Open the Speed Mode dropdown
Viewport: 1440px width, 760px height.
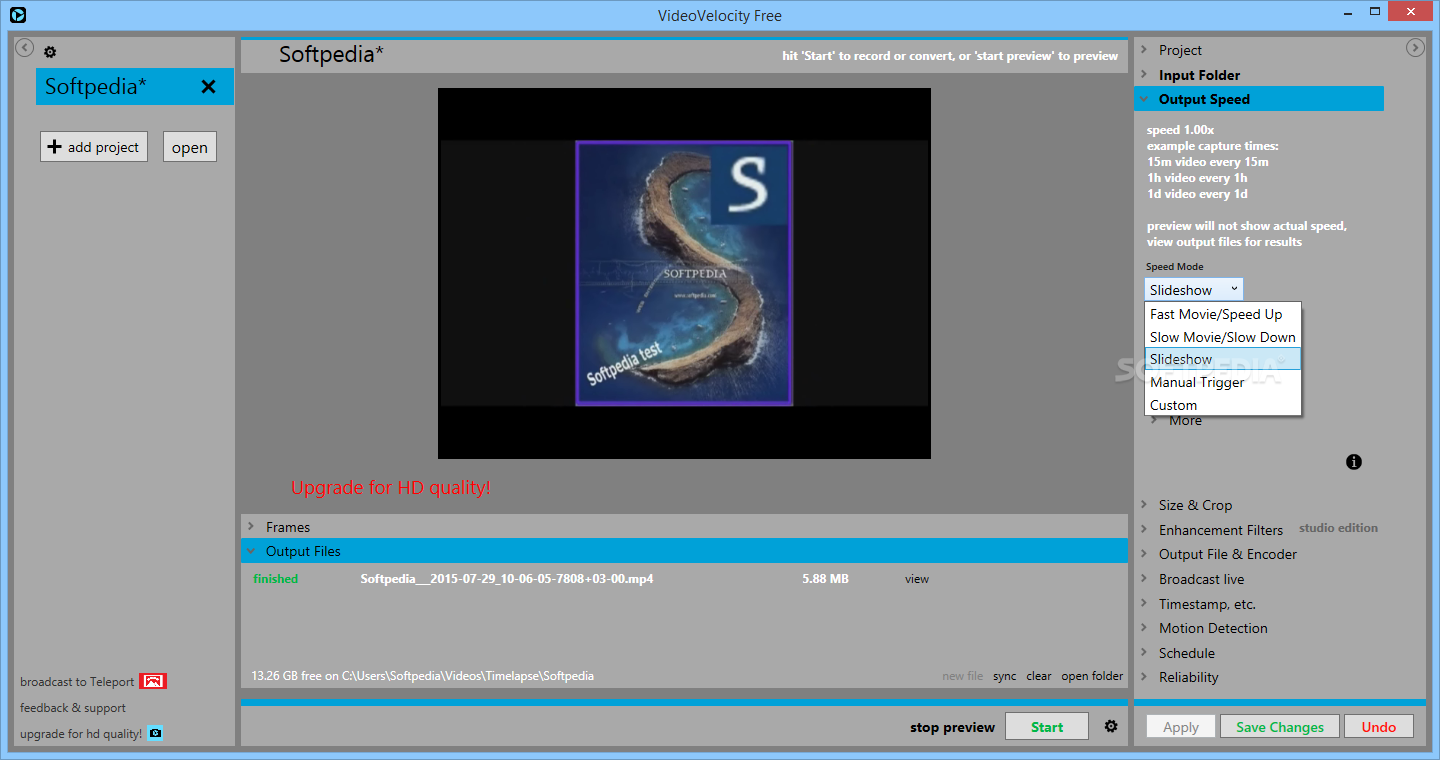[1194, 290]
